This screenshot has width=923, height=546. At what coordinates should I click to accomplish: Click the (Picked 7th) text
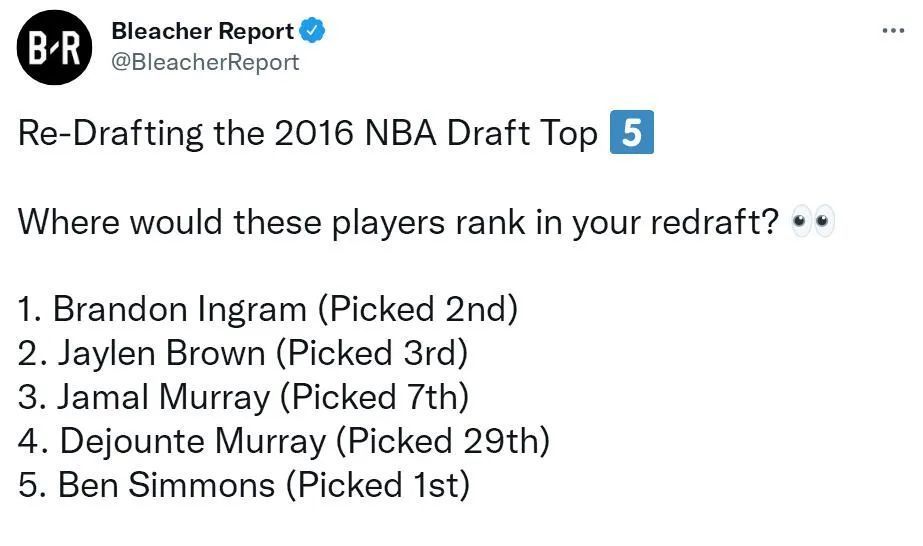click(x=374, y=397)
